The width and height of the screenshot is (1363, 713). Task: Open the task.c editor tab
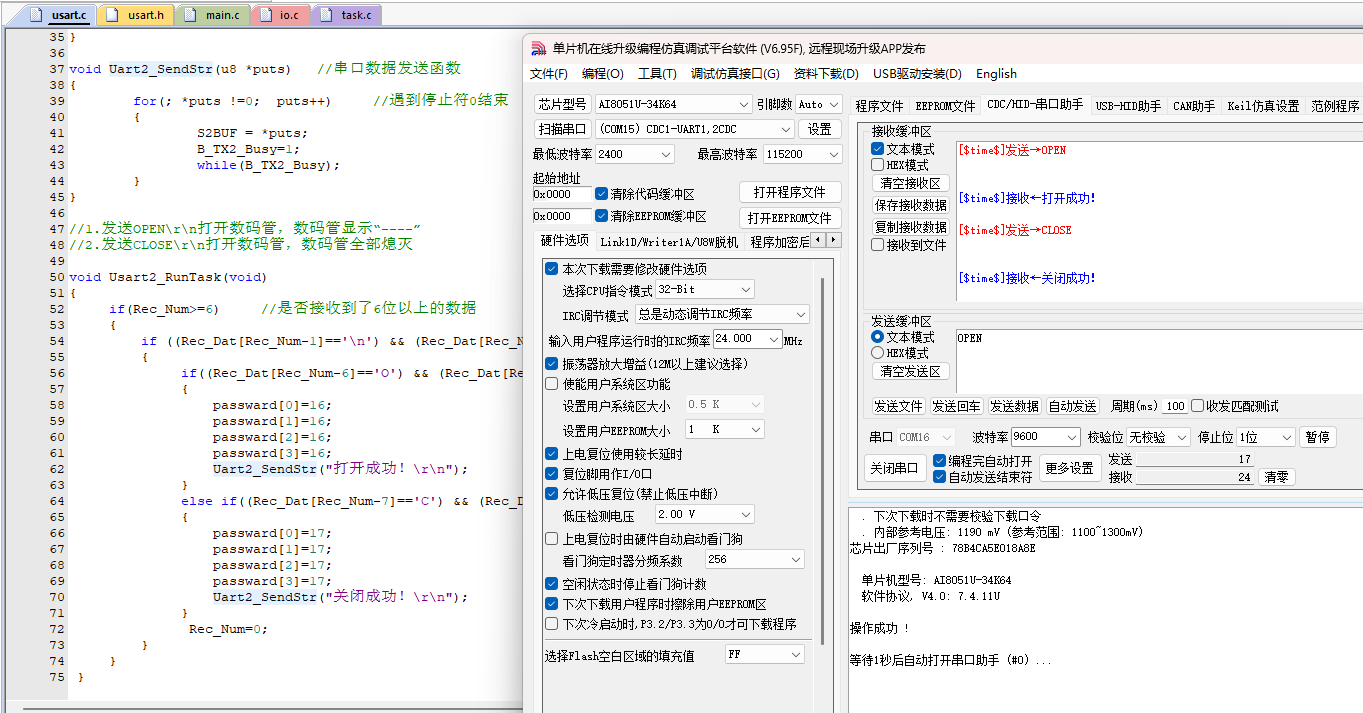coord(346,15)
